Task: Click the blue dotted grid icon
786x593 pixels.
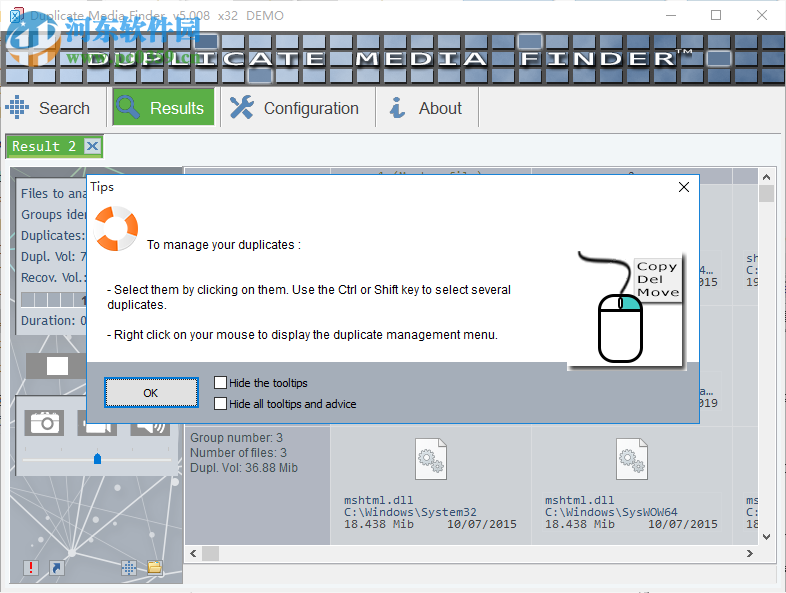Action: click(129, 567)
